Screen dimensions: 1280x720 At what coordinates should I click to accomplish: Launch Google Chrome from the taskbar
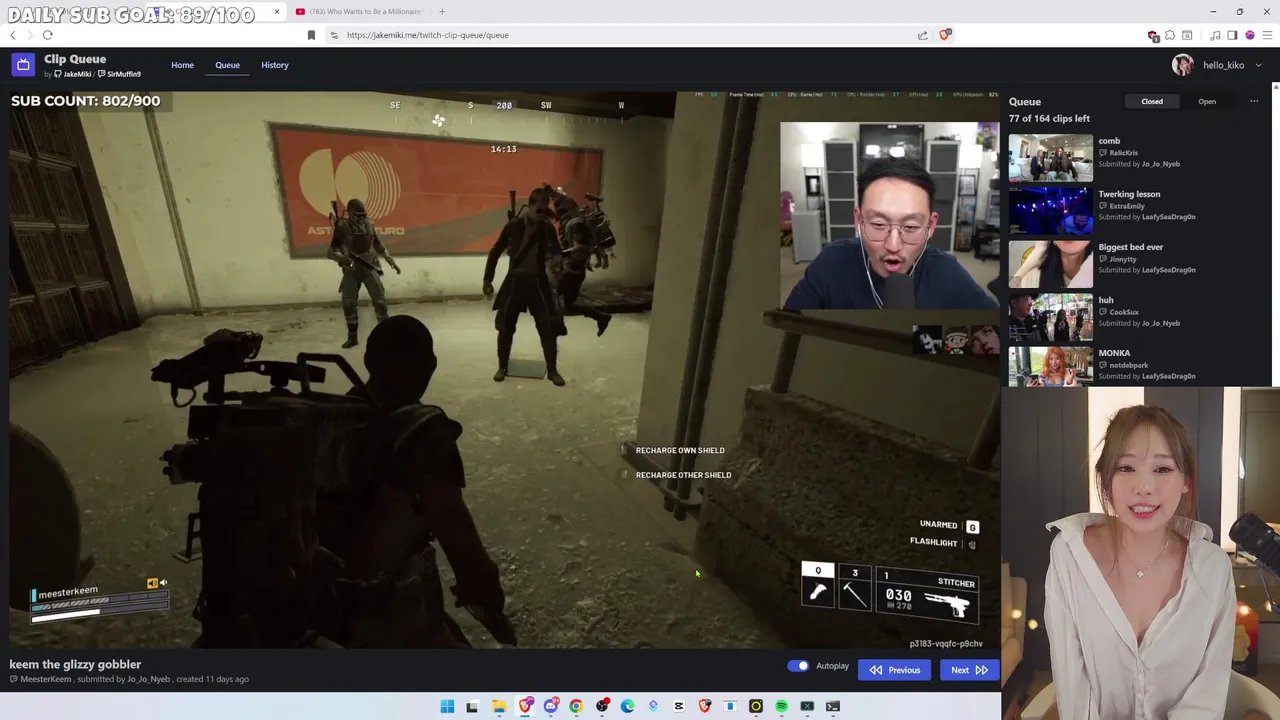tap(576, 706)
